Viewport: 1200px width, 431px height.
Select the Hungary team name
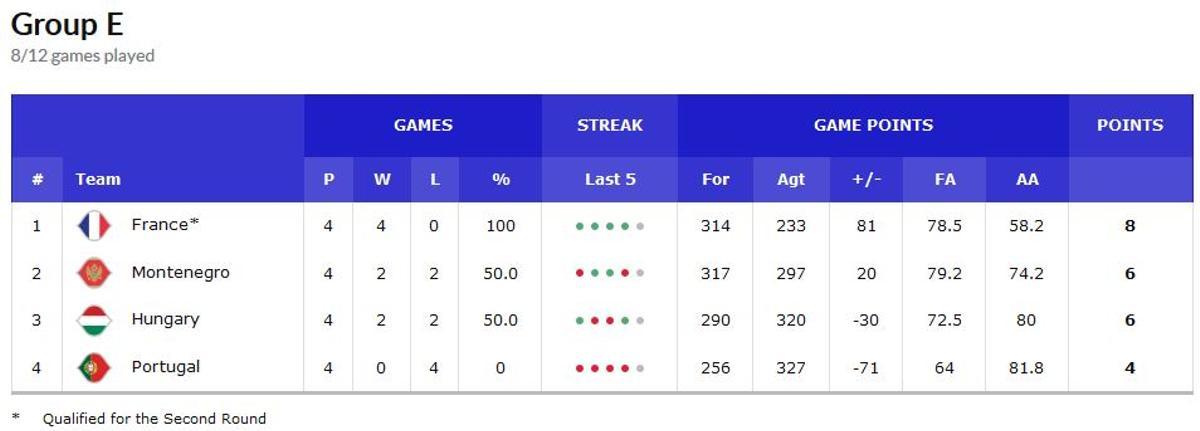coord(165,319)
